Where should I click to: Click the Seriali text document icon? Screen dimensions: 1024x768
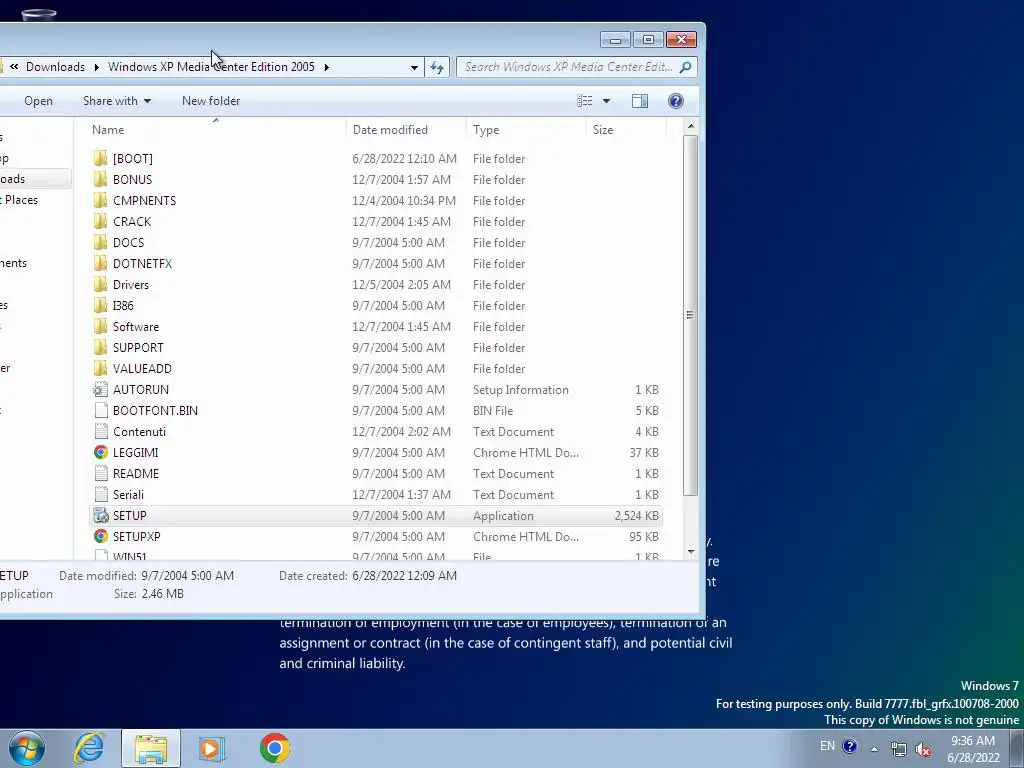coord(100,494)
